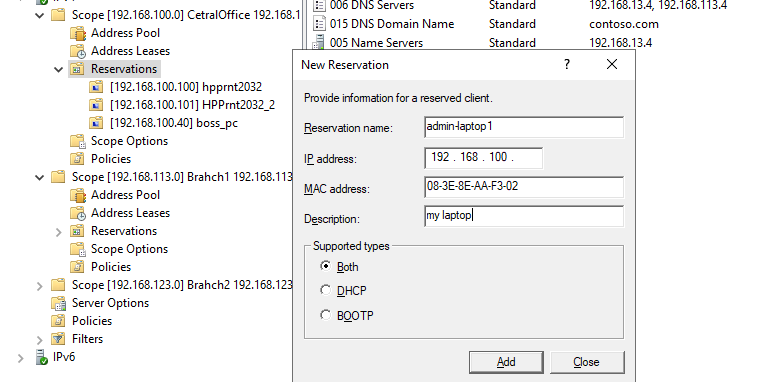Image resolution: width=759 pixels, height=382 pixels.
Task: Click the Reservation name input field
Action: click(524, 127)
